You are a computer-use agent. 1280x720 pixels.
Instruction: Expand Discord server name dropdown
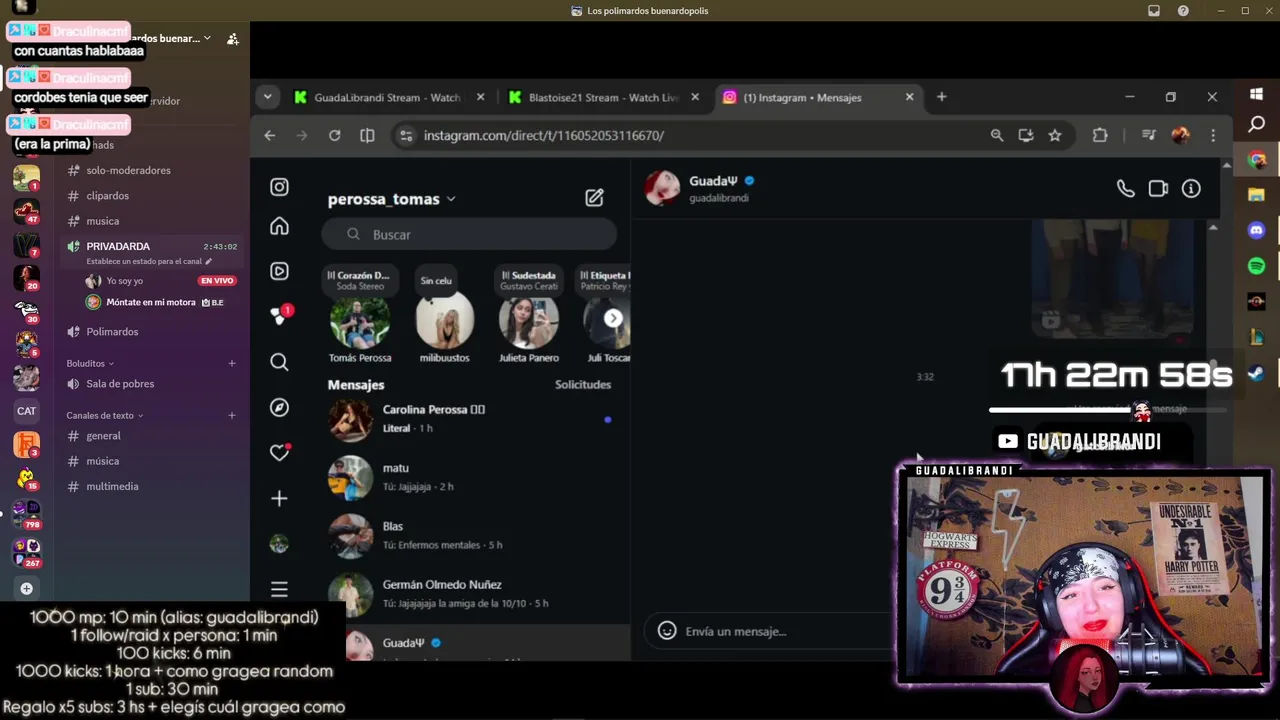pos(207,38)
